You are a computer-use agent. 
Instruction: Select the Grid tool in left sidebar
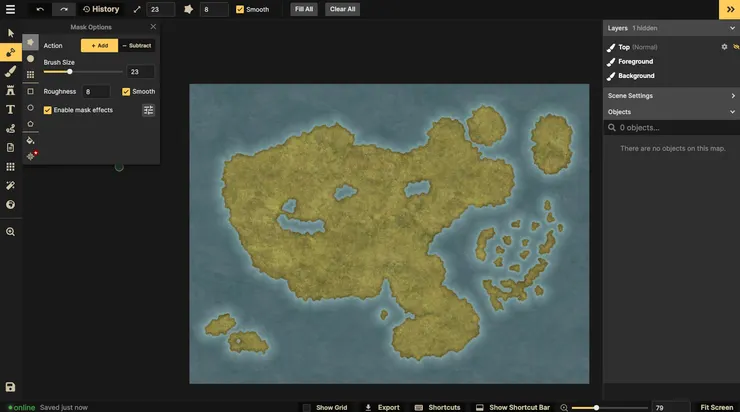point(10,167)
